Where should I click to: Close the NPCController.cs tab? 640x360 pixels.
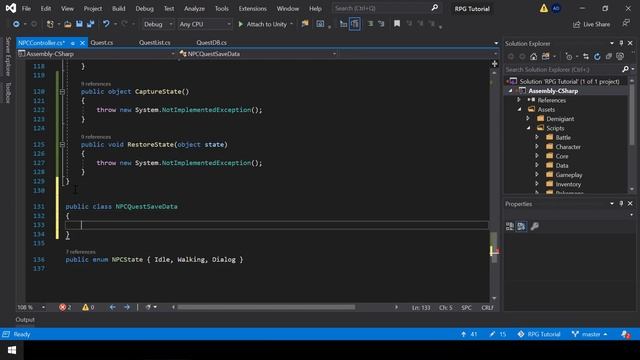tap(82, 43)
